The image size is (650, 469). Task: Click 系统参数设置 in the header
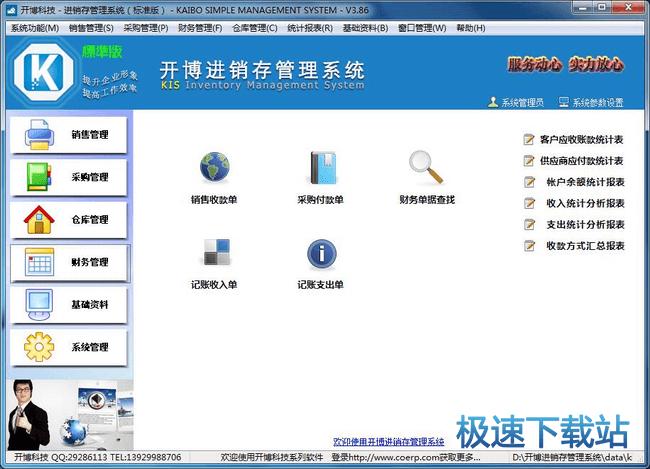pyautogui.click(x=597, y=103)
